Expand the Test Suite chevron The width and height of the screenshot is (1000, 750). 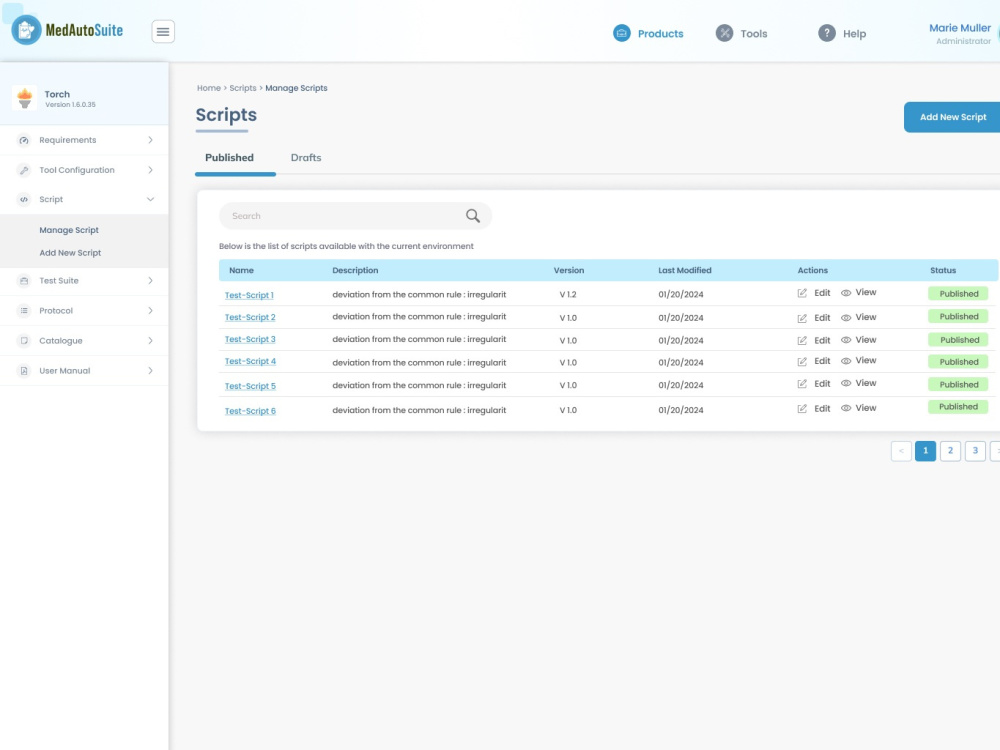151,281
